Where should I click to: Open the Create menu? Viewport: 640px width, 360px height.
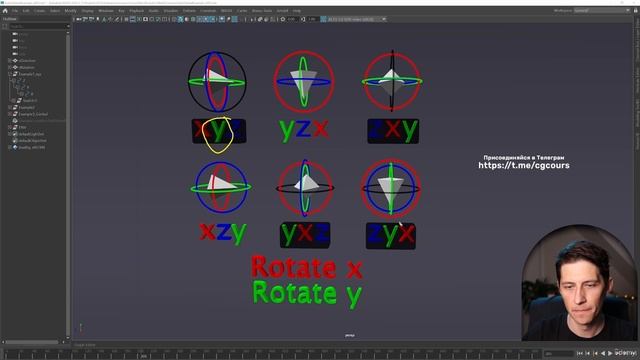40,11
